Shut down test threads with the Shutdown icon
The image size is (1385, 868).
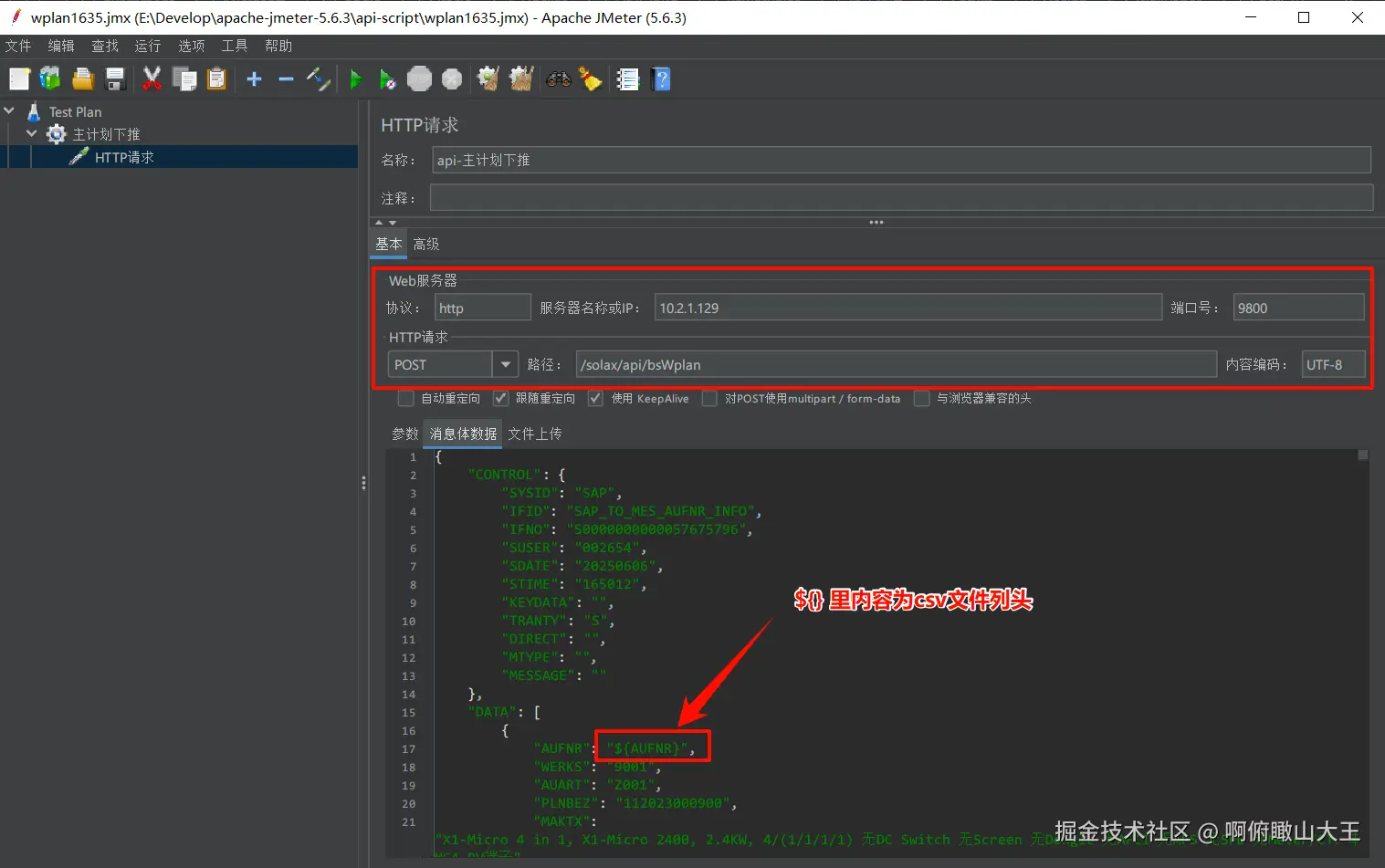[452, 79]
